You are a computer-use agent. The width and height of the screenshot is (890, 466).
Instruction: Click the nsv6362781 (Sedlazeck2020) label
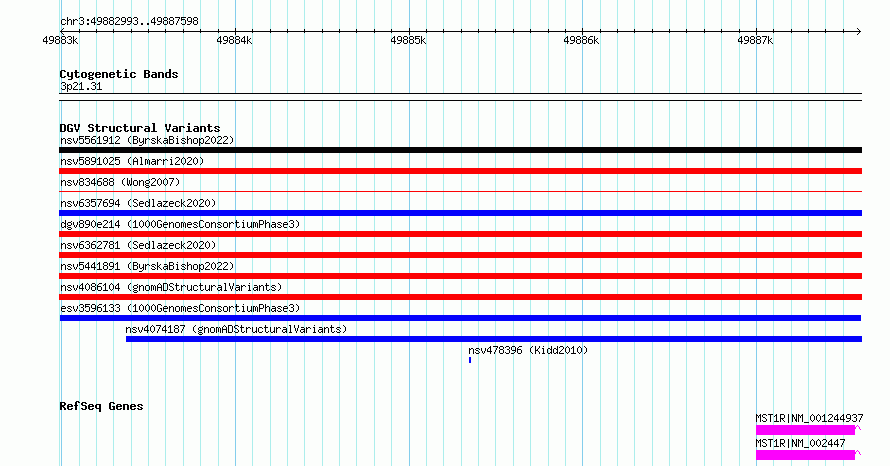coord(138,245)
